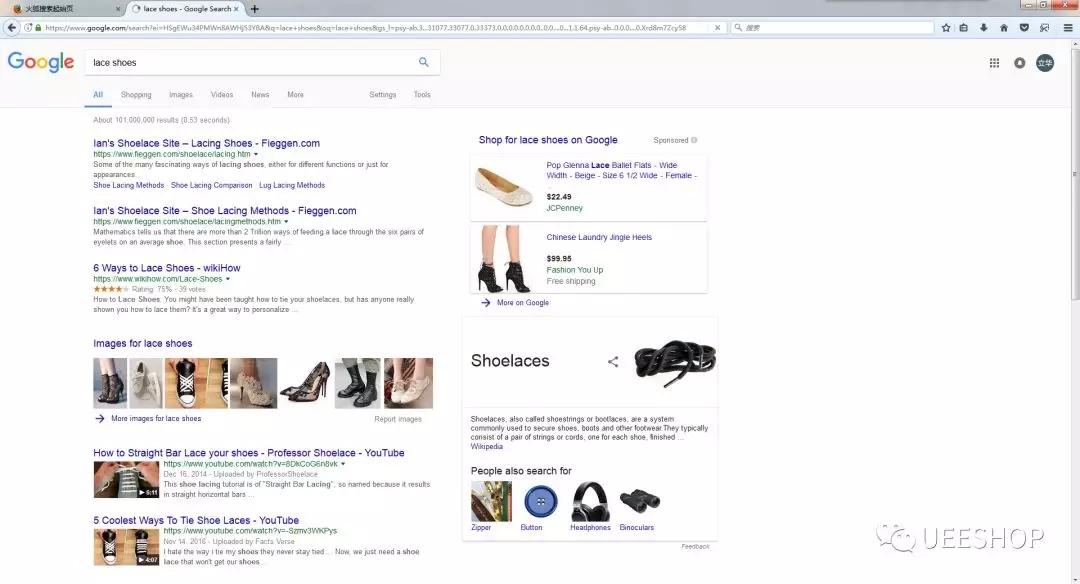Open More images for lace shoes
This screenshot has height=584, width=1080.
point(156,419)
